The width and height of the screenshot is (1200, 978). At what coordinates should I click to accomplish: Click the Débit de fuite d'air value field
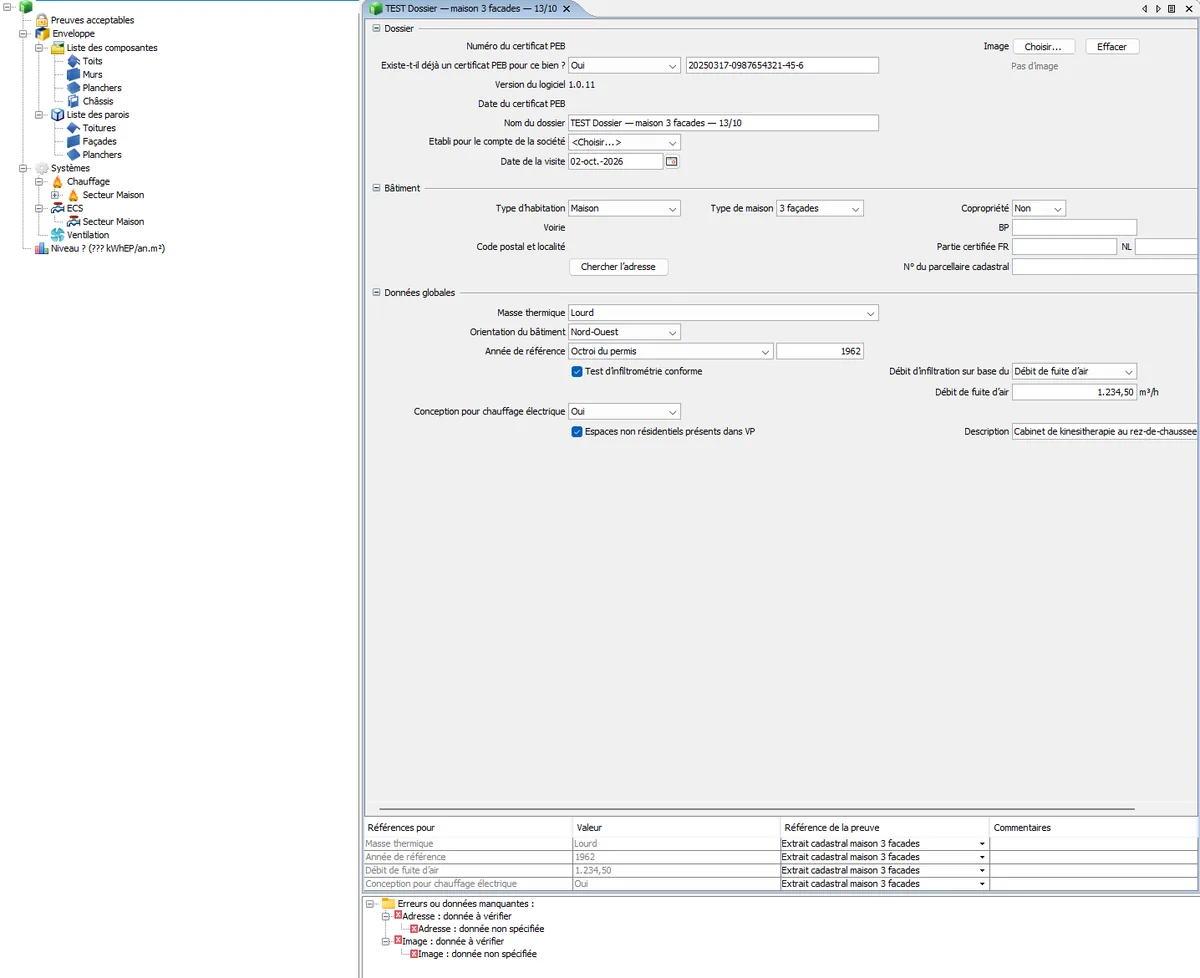(x=1074, y=393)
